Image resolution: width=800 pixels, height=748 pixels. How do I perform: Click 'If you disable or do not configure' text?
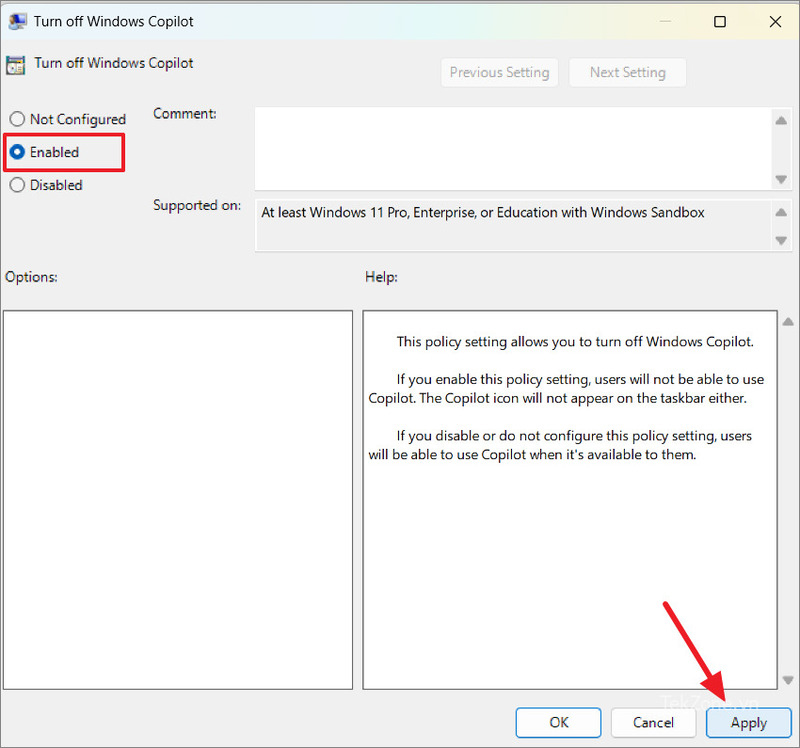coord(560,445)
